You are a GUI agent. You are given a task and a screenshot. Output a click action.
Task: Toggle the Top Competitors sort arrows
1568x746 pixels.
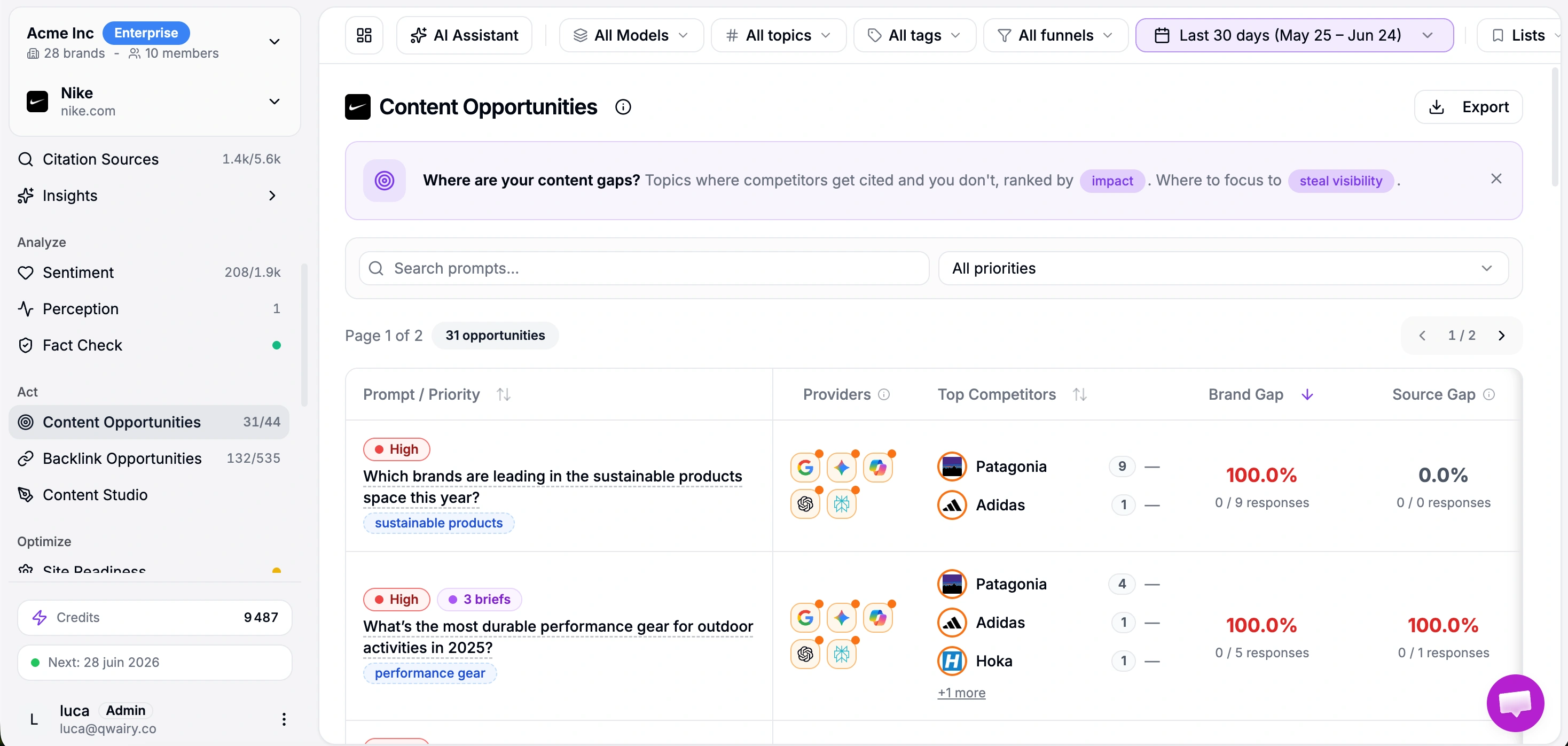pyautogui.click(x=1080, y=394)
